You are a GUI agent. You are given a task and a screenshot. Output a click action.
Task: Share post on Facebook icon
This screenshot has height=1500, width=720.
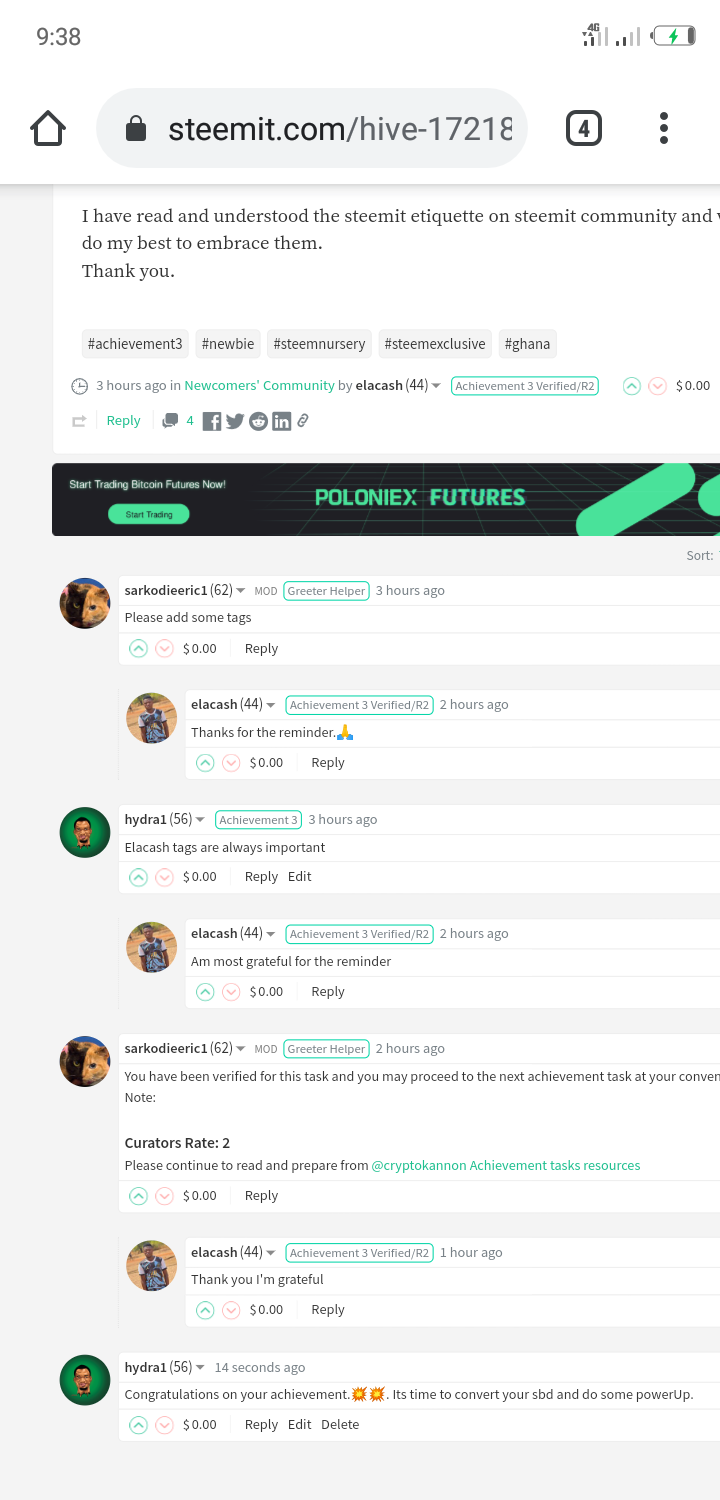[212, 422]
